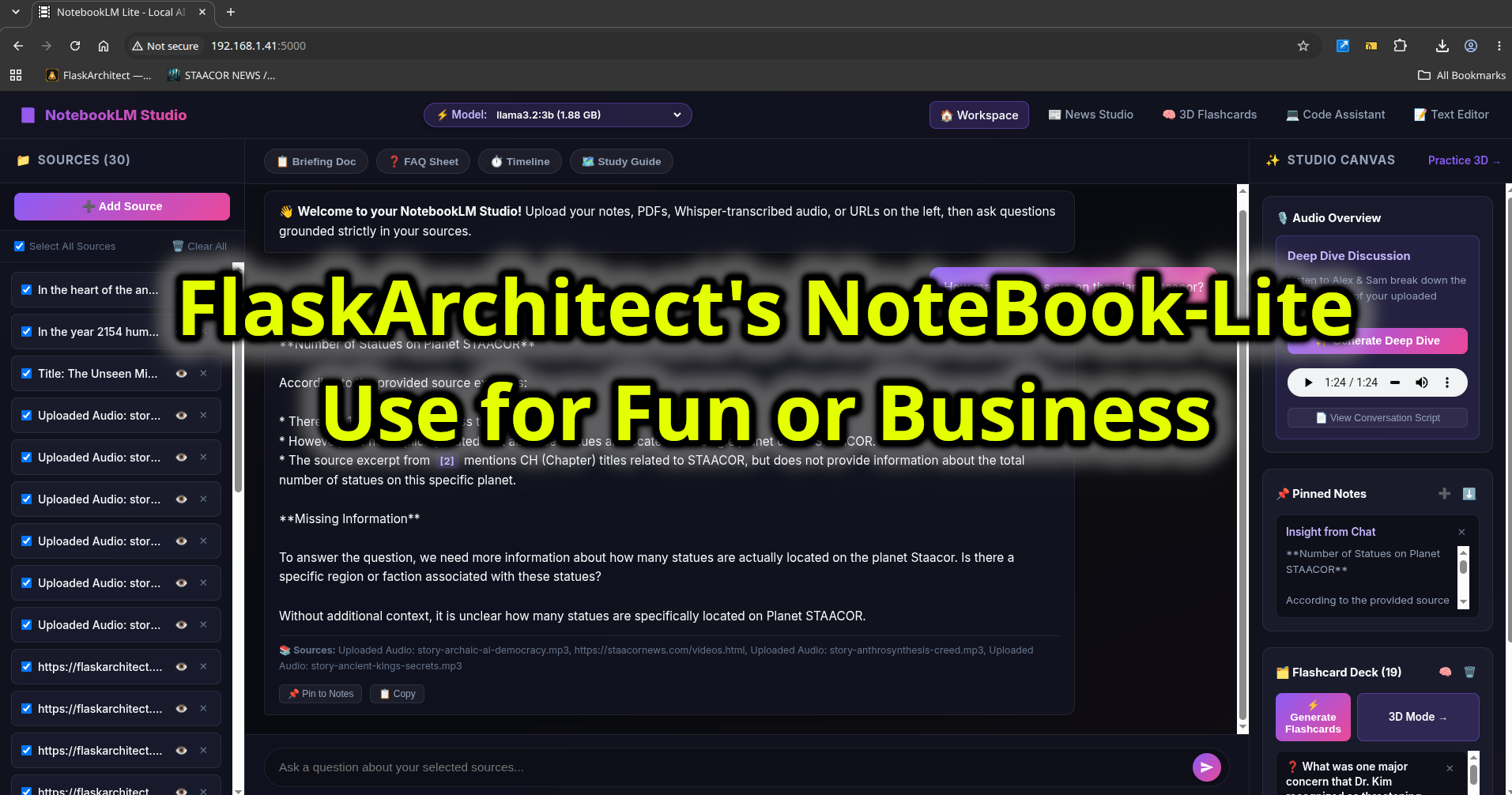Open News Studio
The height and width of the screenshot is (795, 1512).
(x=1090, y=115)
